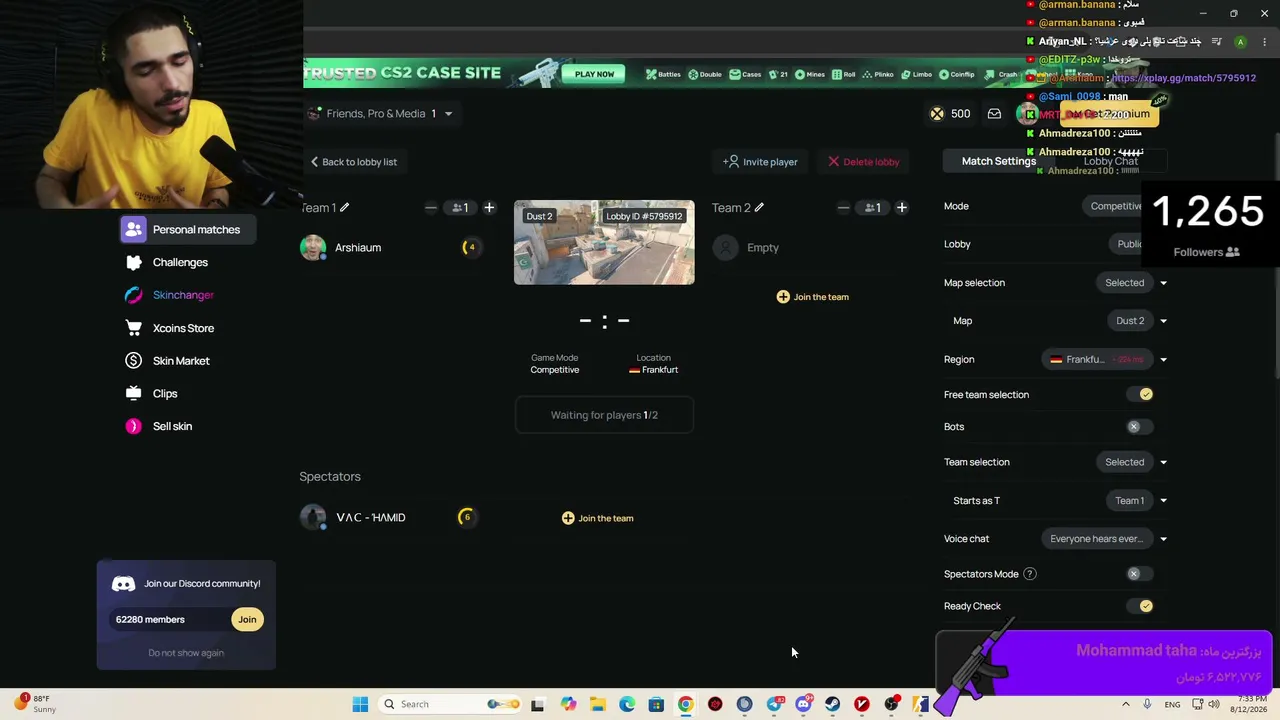Toggle Free team selection switch off

point(1140,395)
